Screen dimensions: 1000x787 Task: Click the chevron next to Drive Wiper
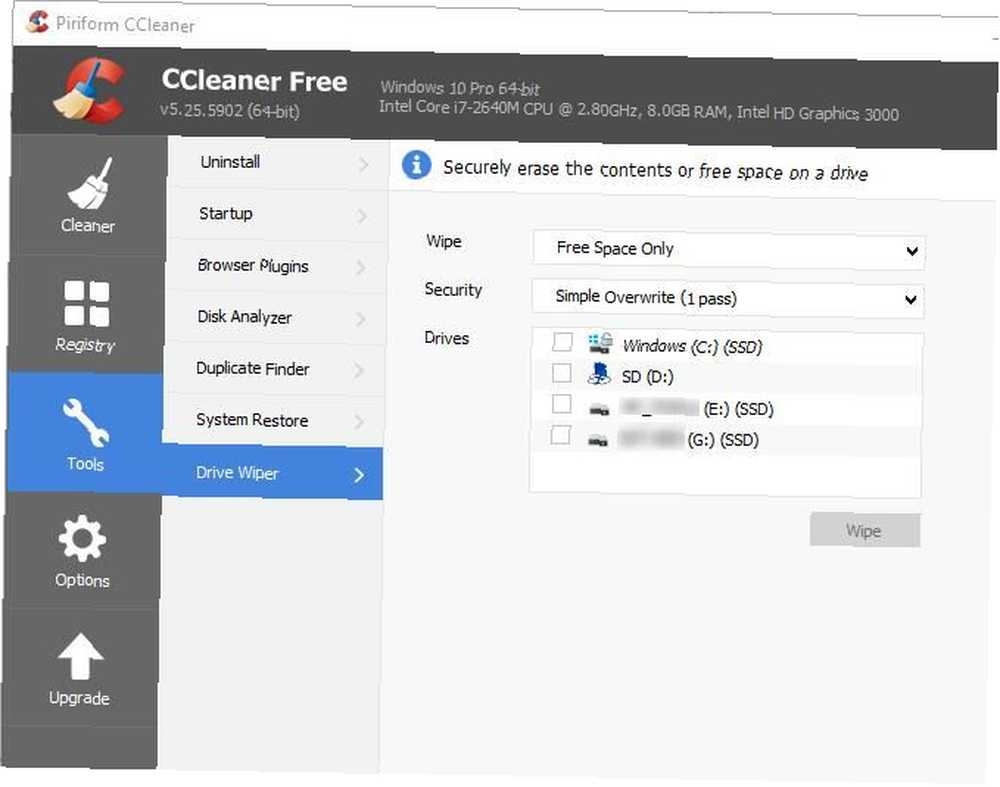click(x=359, y=474)
